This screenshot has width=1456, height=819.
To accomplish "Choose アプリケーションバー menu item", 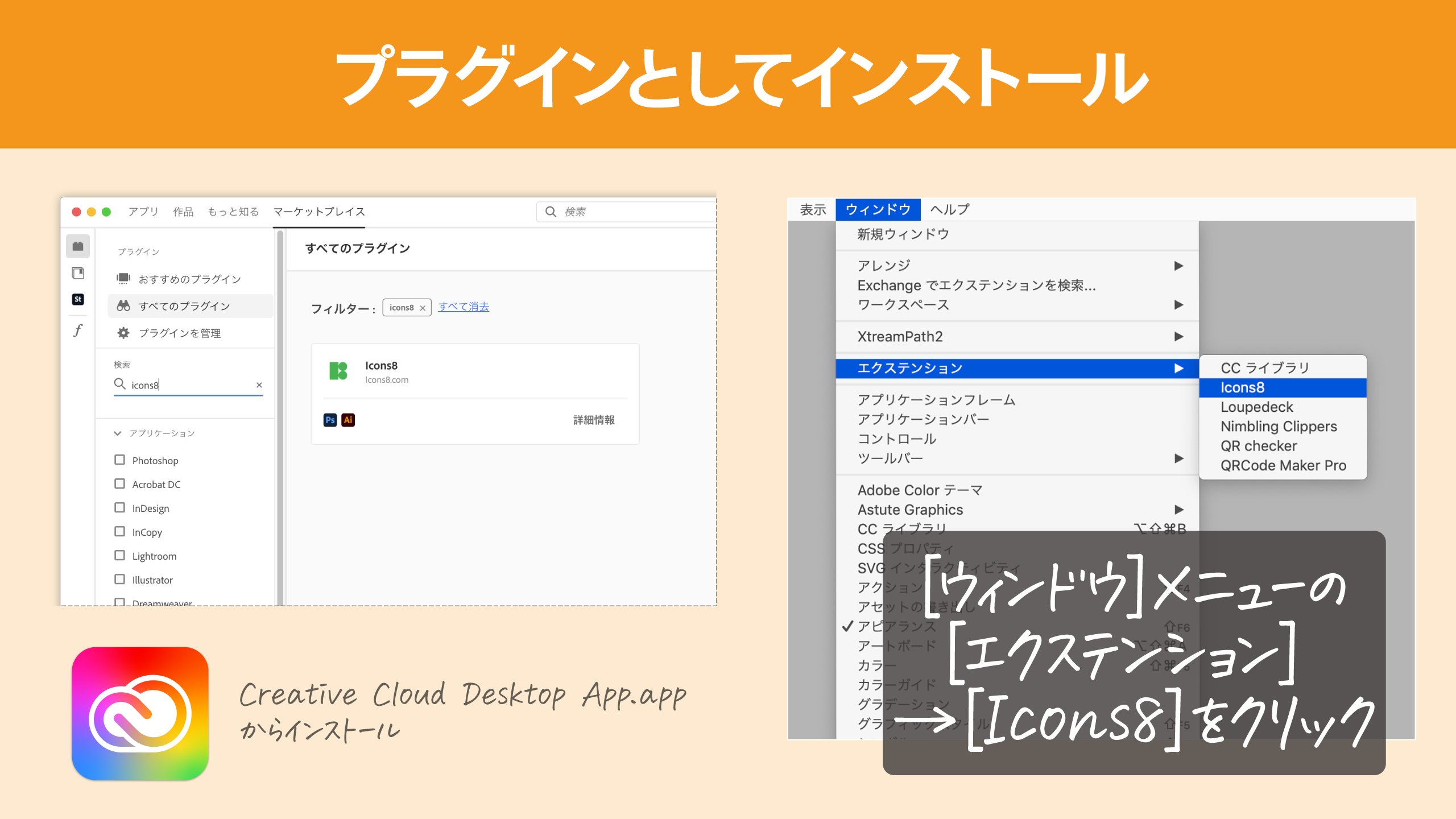I will [1017, 419].
